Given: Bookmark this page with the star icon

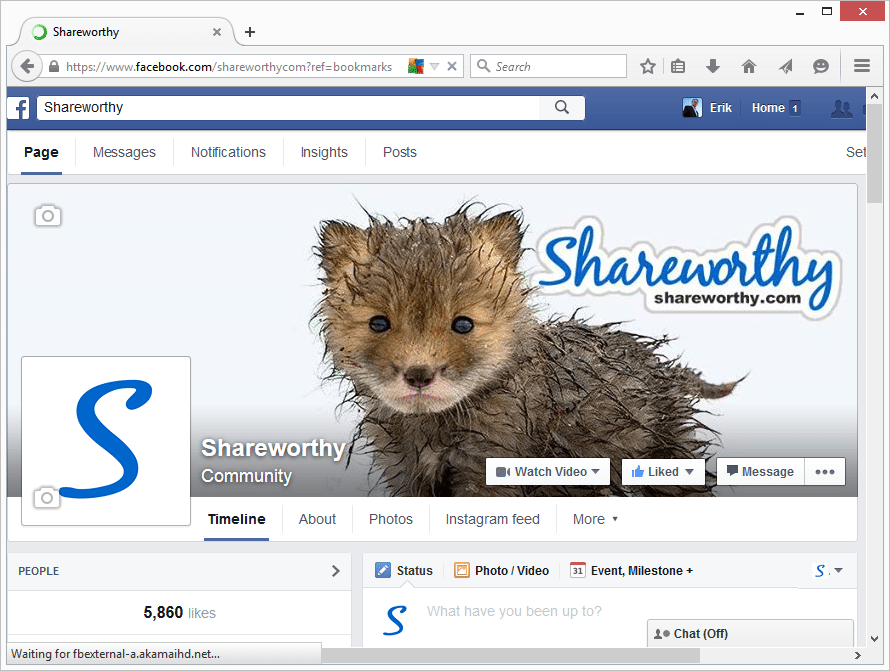Looking at the screenshot, I should 648,66.
